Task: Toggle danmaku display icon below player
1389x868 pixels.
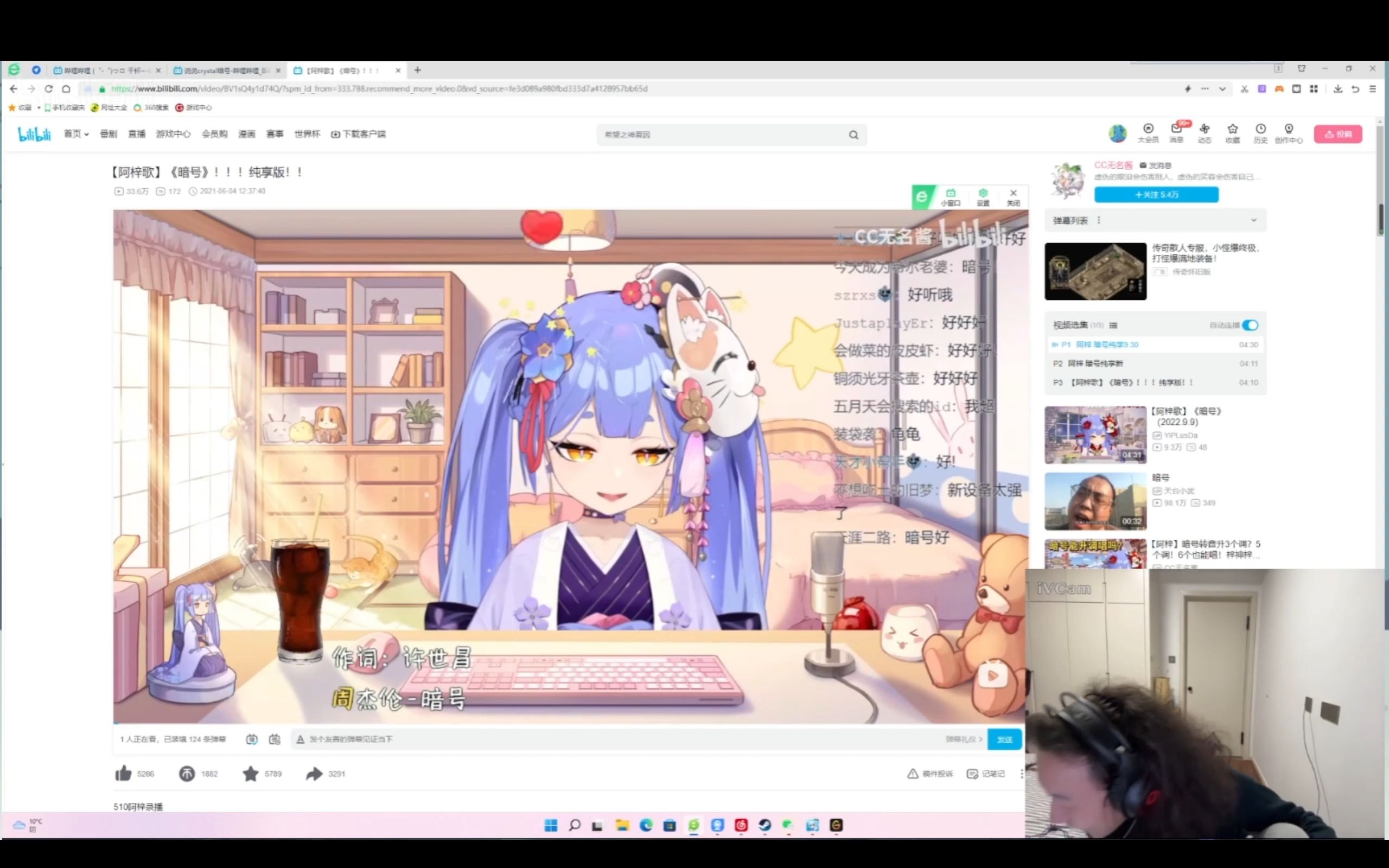Action: 251,739
